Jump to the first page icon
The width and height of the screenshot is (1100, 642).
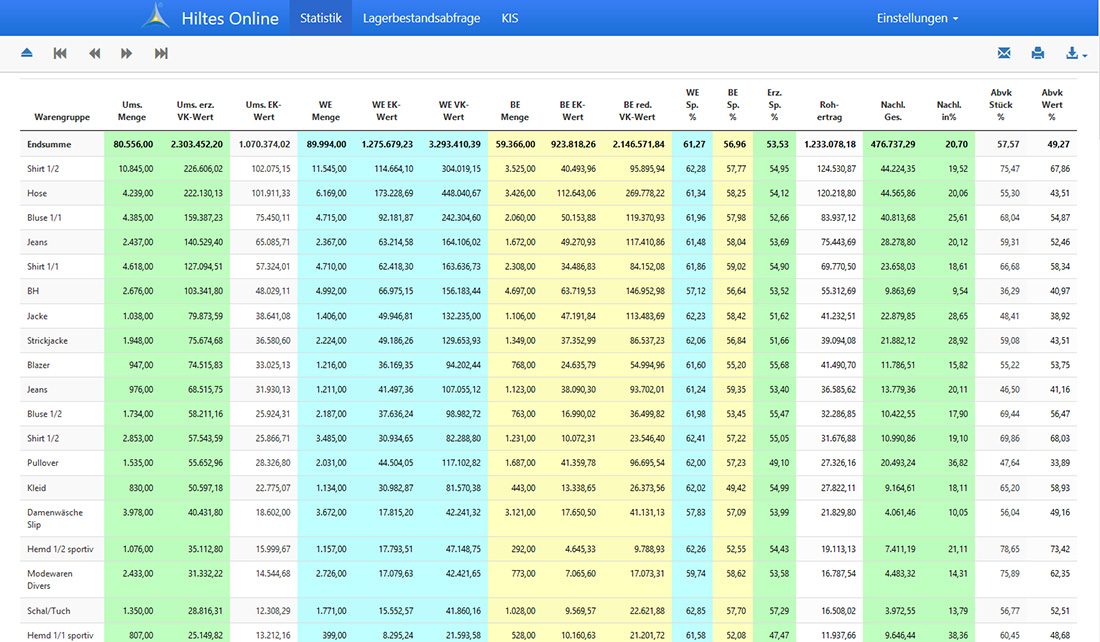60,53
